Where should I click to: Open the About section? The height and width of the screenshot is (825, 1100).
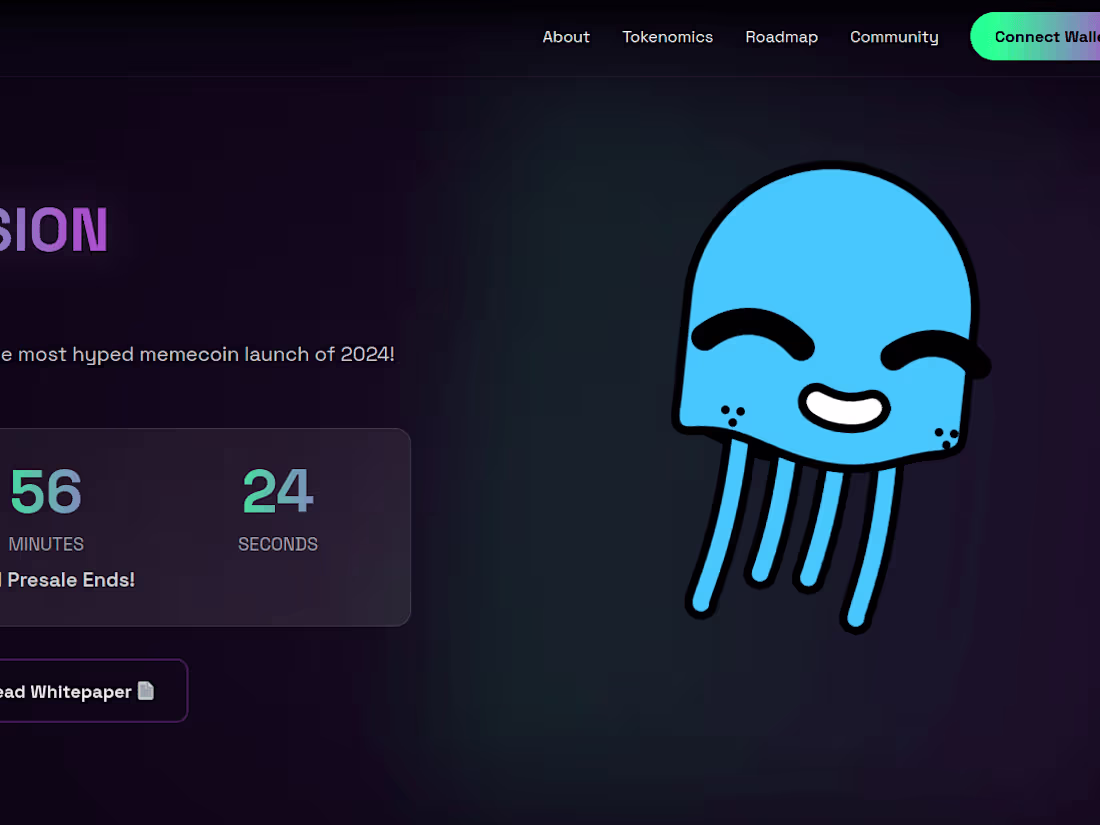click(x=566, y=36)
